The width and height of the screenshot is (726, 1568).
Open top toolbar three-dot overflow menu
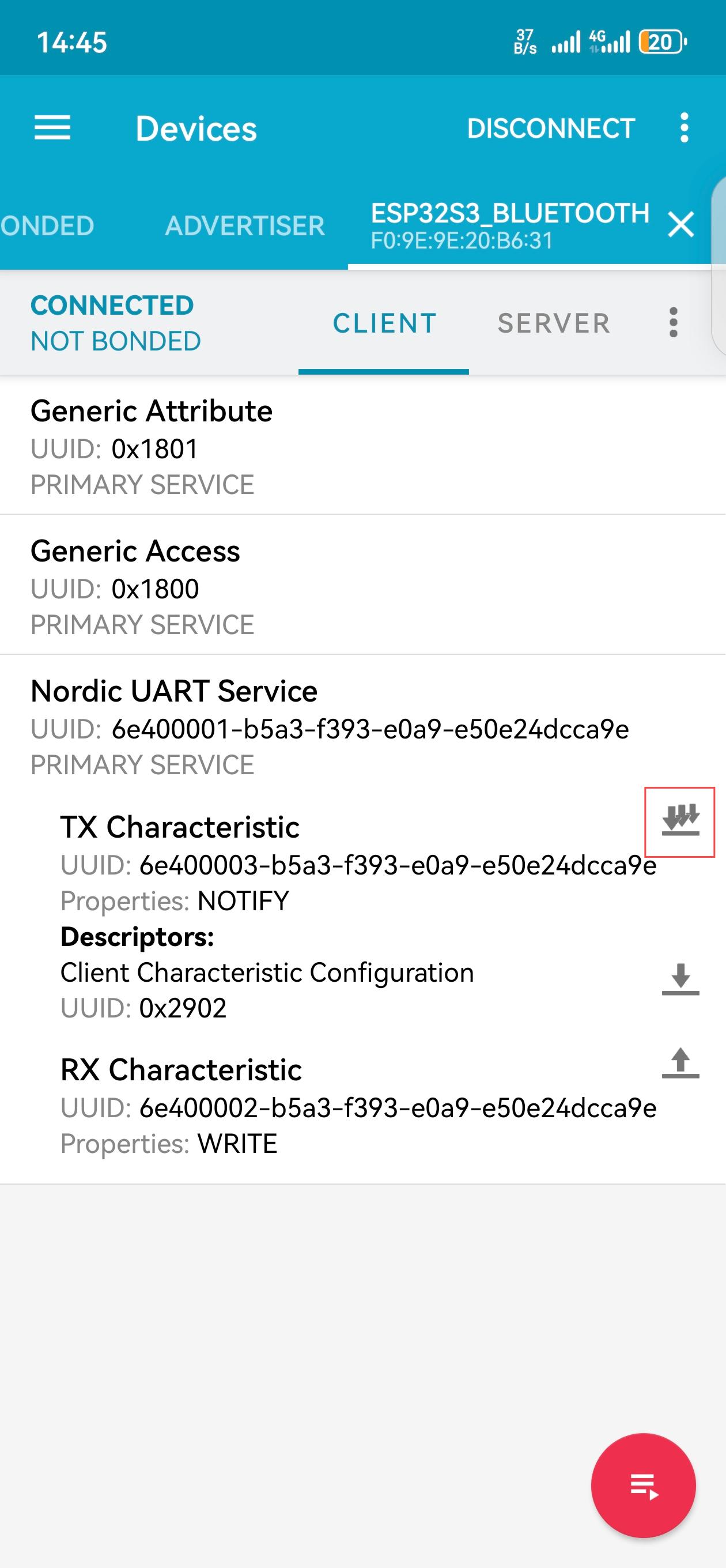click(x=685, y=128)
